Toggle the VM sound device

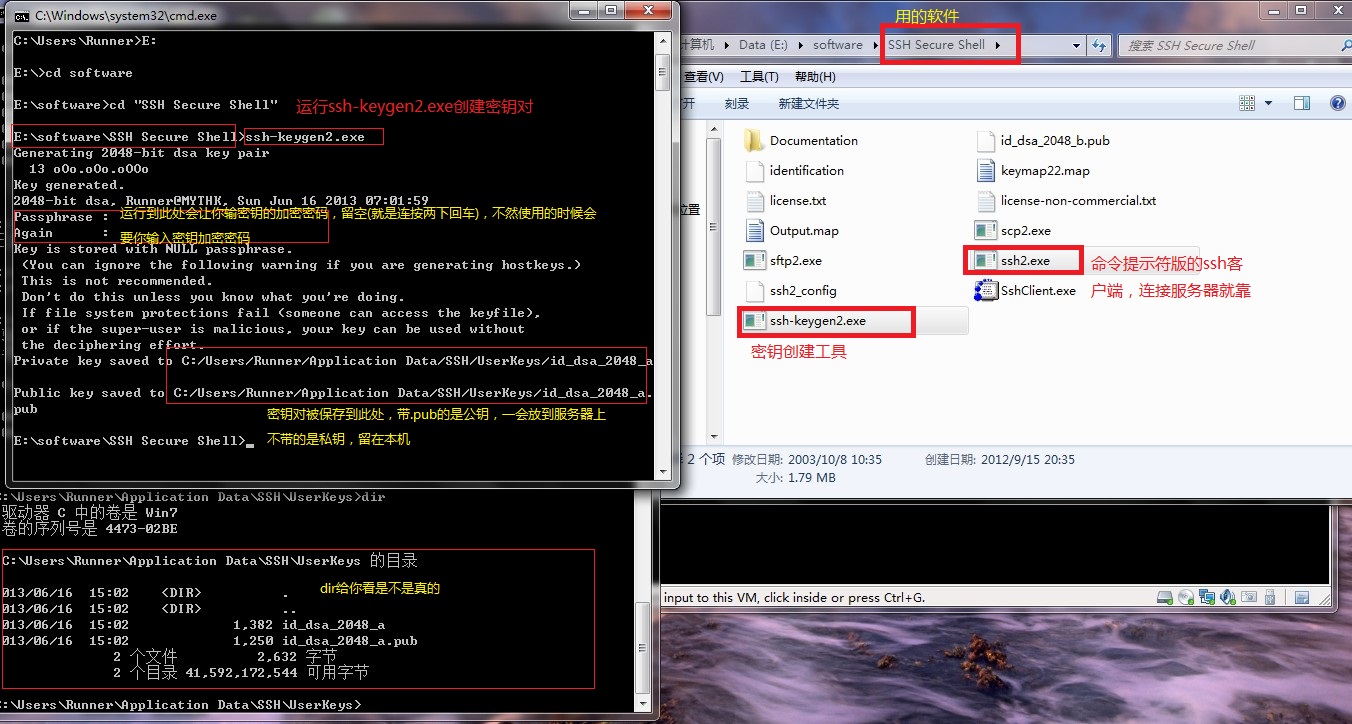tap(1227, 596)
